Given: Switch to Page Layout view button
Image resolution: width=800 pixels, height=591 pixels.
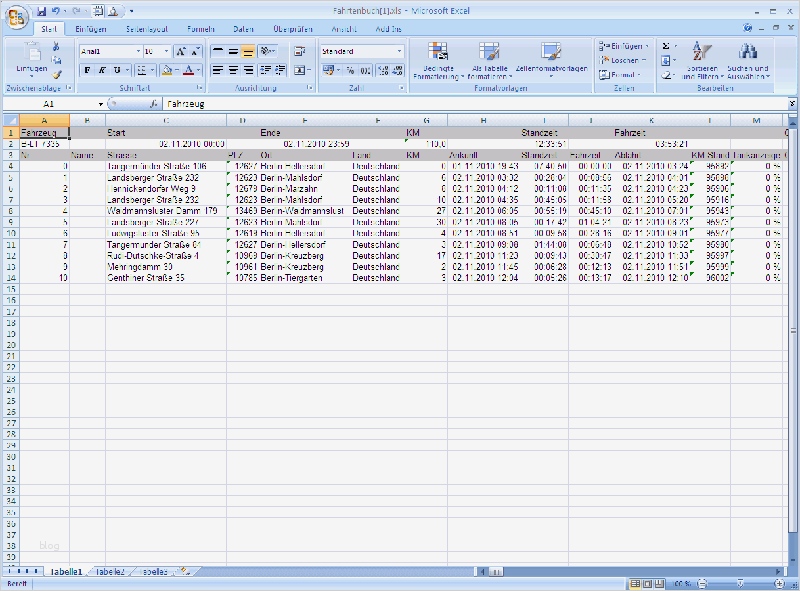Looking at the screenshot, I should tap(647, 583).
